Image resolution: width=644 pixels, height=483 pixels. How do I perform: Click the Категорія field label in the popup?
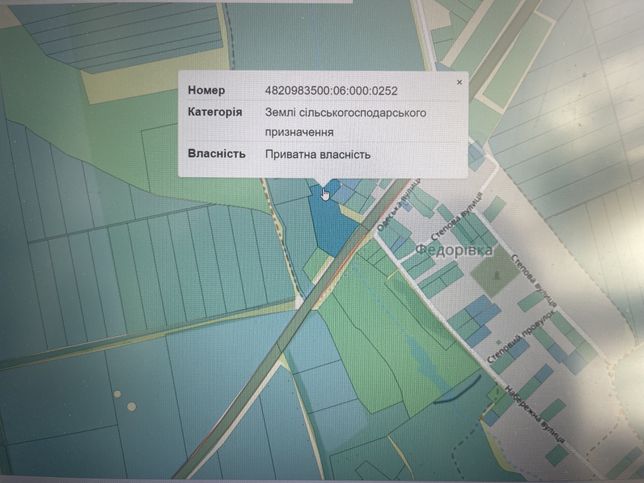(x=215, y=112)
